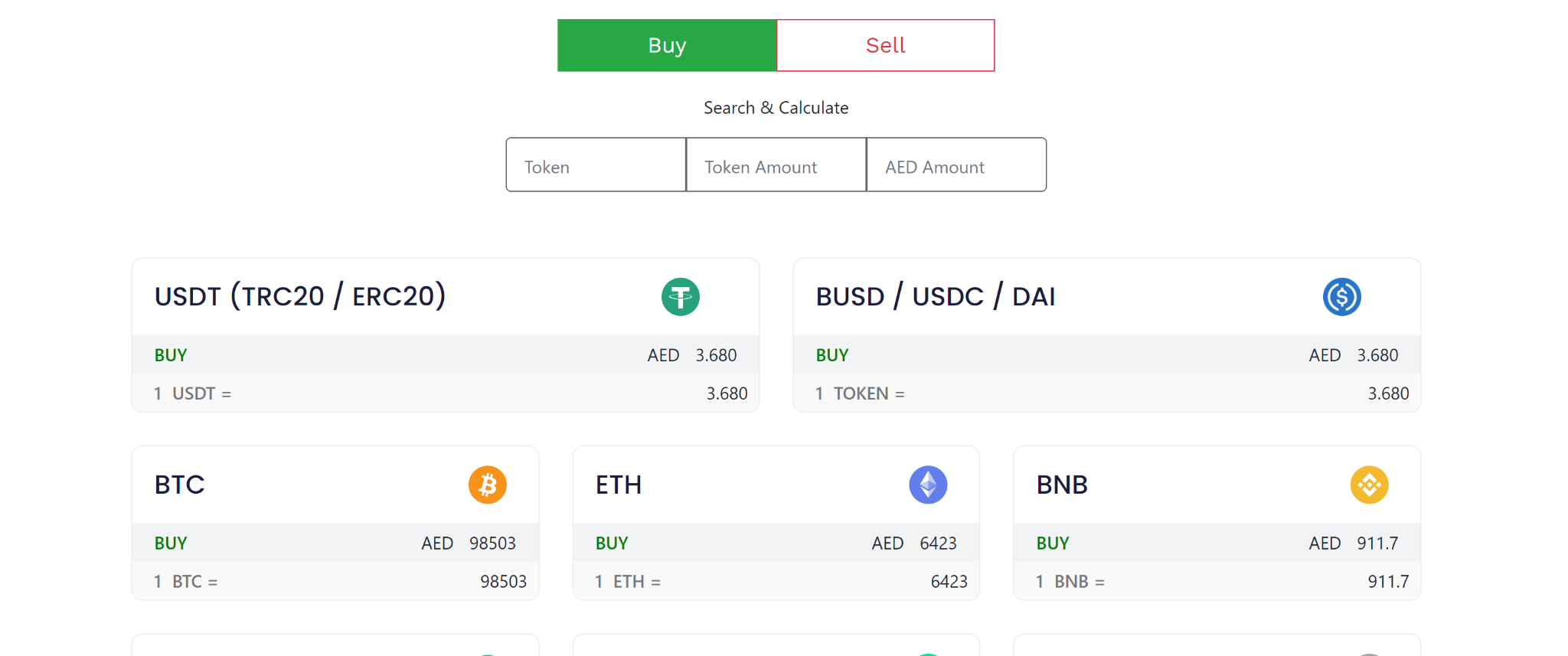
Task: Click the BUY label on USDT card
Action: point(171,355)
